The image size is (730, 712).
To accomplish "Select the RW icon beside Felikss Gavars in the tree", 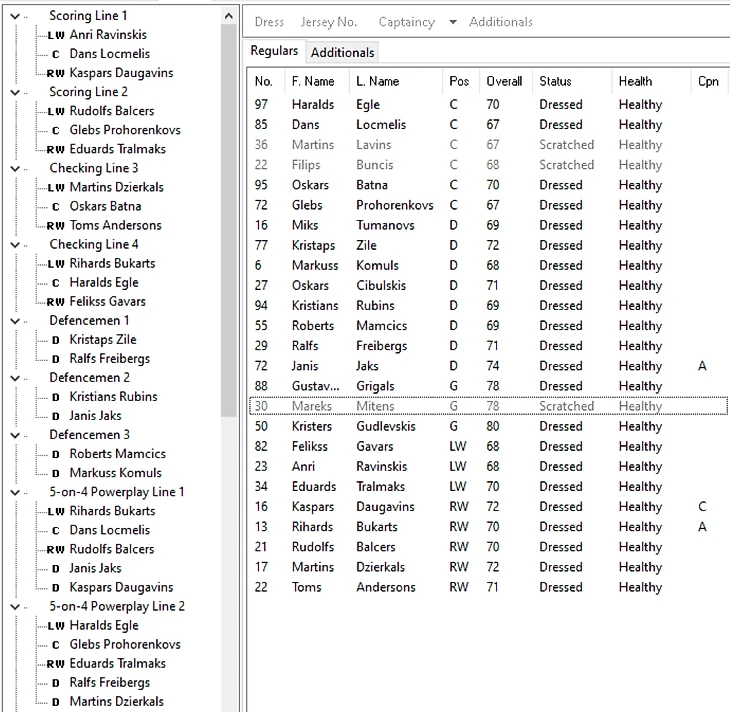I will (x=56, y=302).
